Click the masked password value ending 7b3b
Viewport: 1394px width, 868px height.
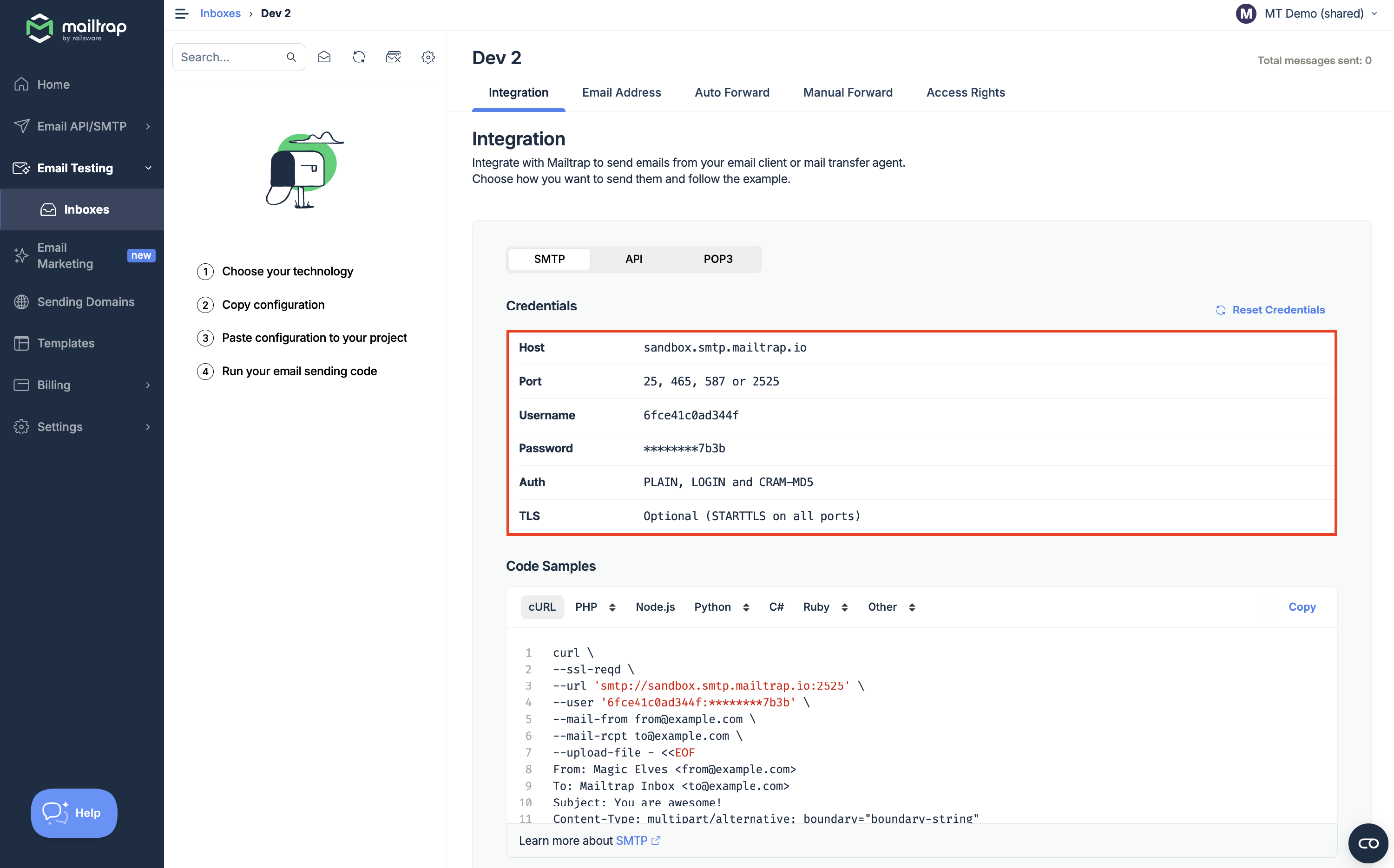(x=684, y=448)
